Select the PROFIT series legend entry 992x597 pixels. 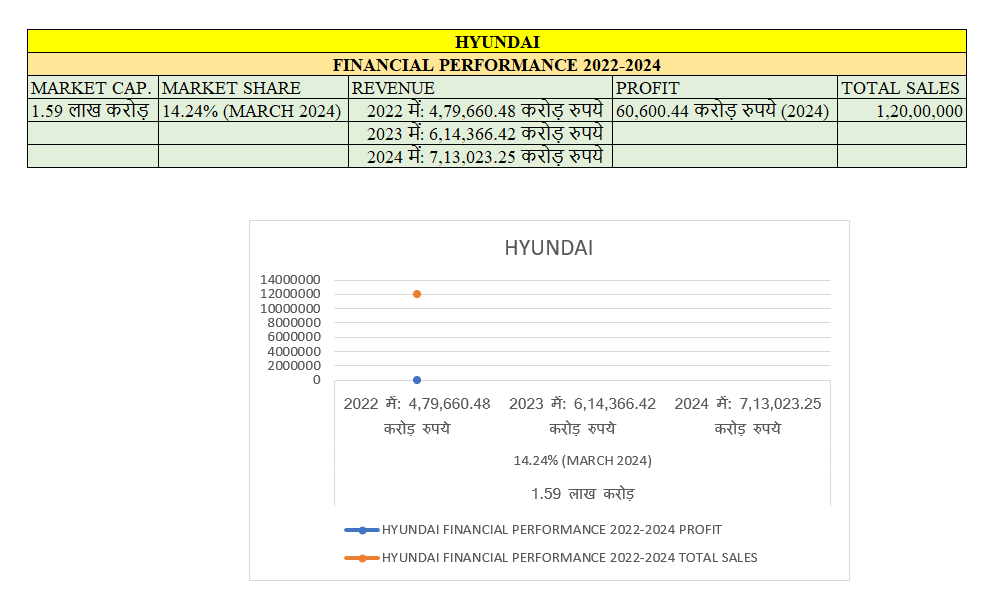click(533, 530)
